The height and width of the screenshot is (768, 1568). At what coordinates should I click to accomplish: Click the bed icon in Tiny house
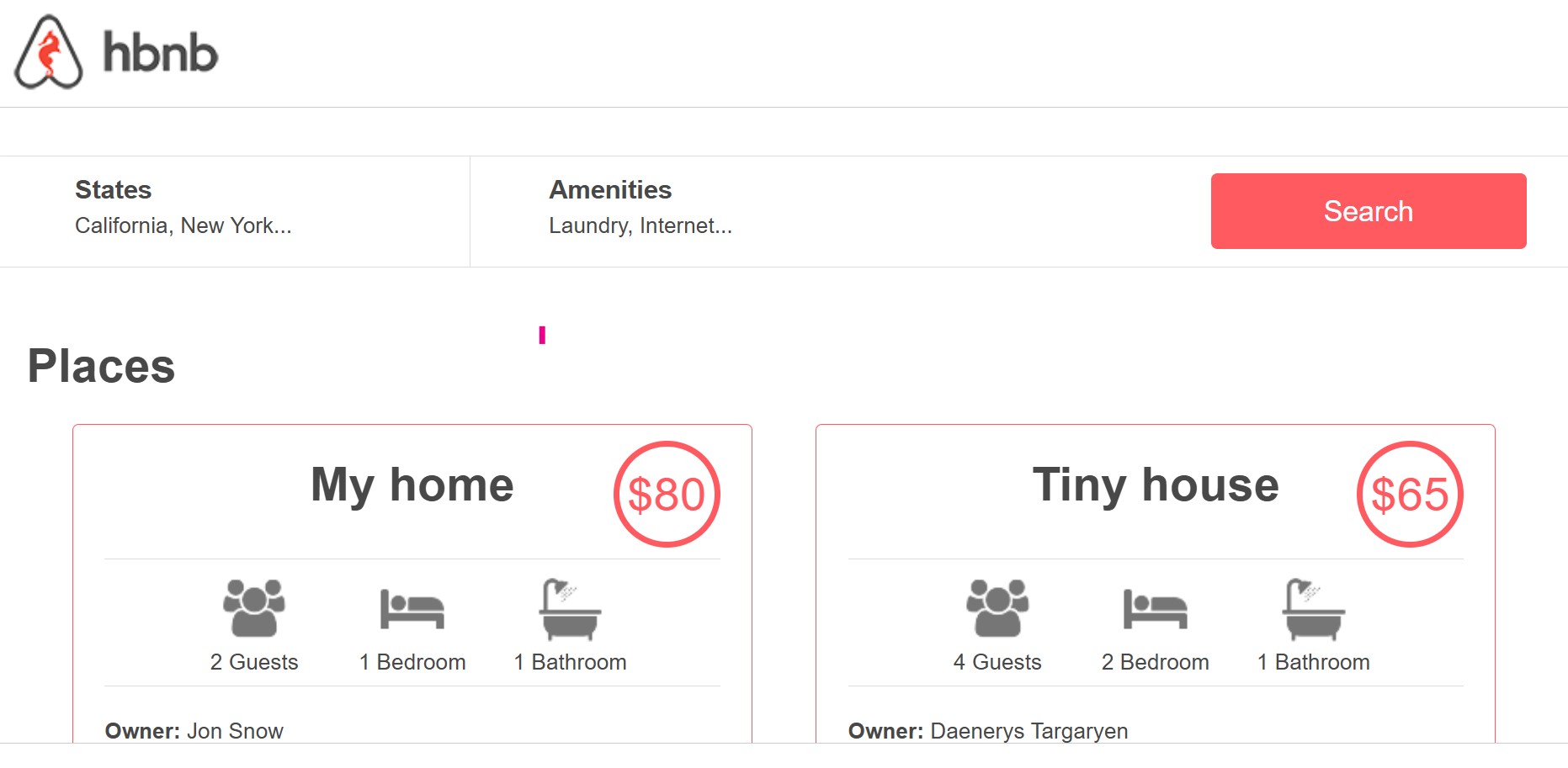click(x=1155, y=609)
